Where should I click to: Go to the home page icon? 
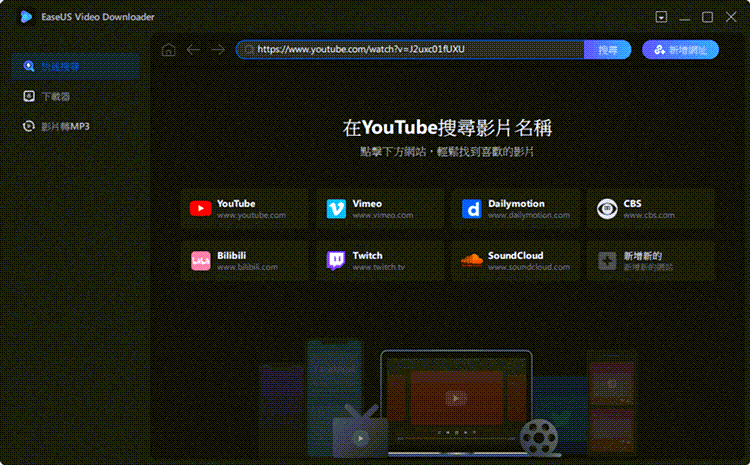tap(168, 50)
